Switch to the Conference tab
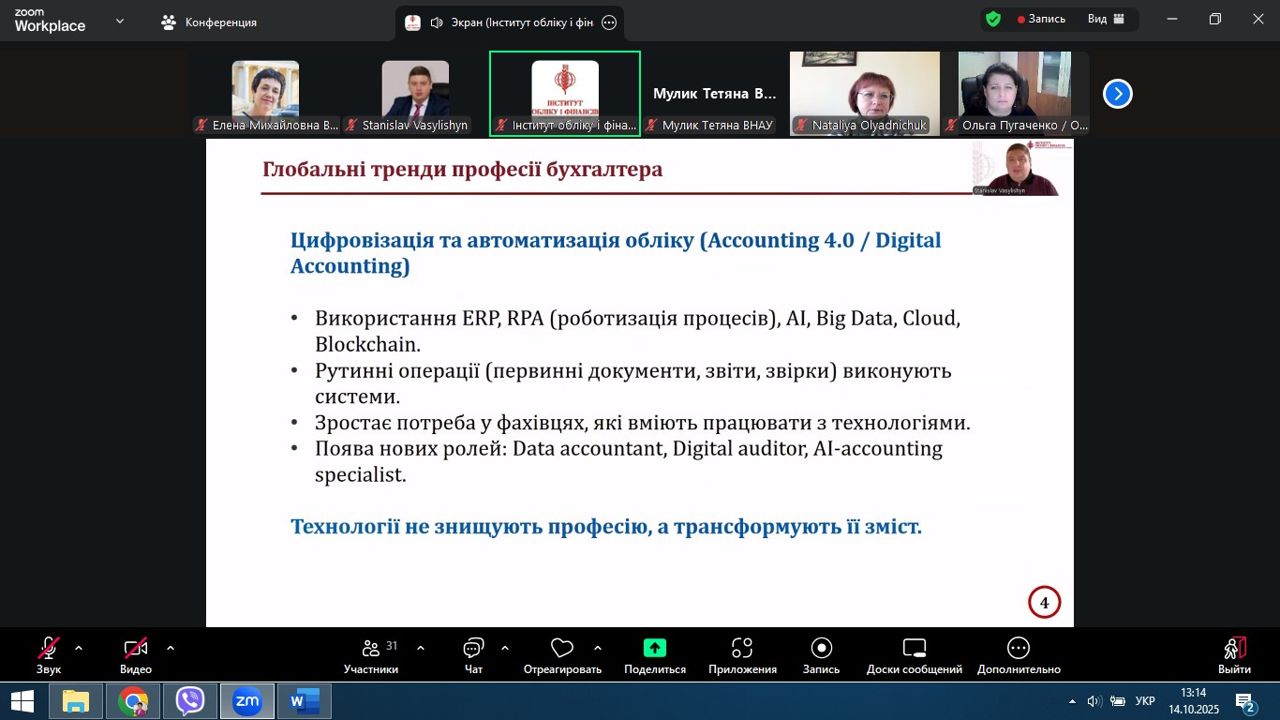 coord(210,22)
